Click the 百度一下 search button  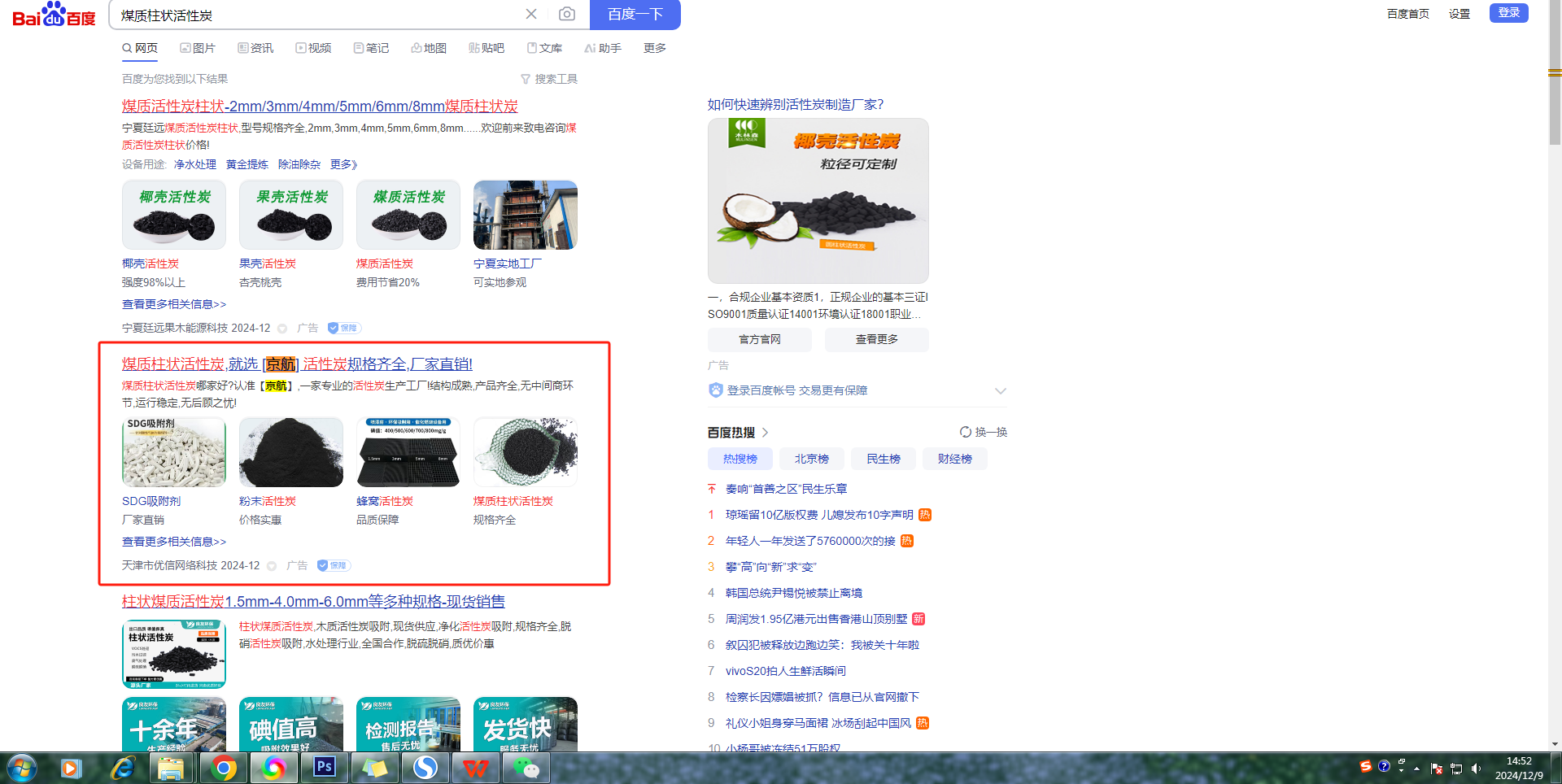(x=635, y=14)
